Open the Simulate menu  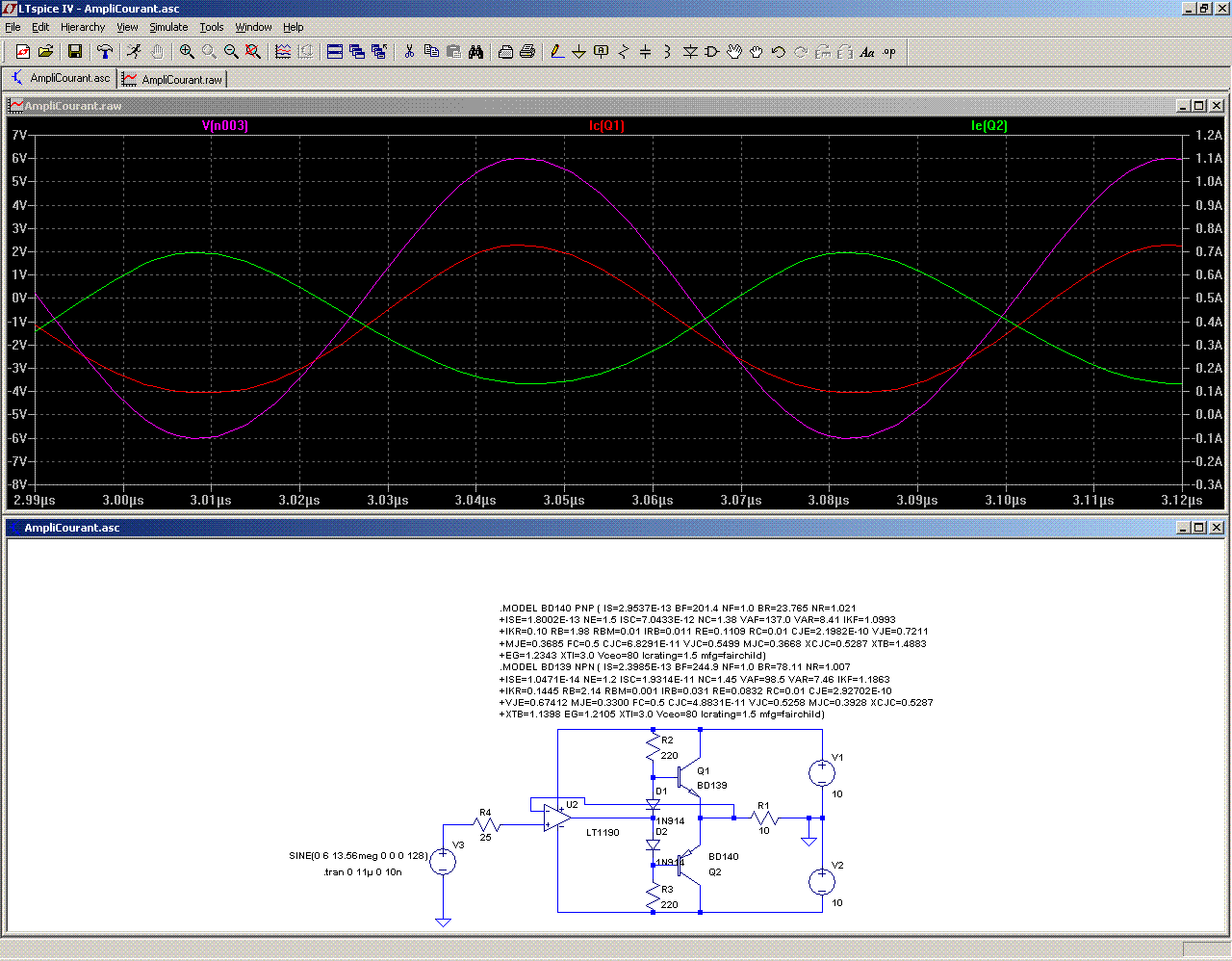coord(168,27)
